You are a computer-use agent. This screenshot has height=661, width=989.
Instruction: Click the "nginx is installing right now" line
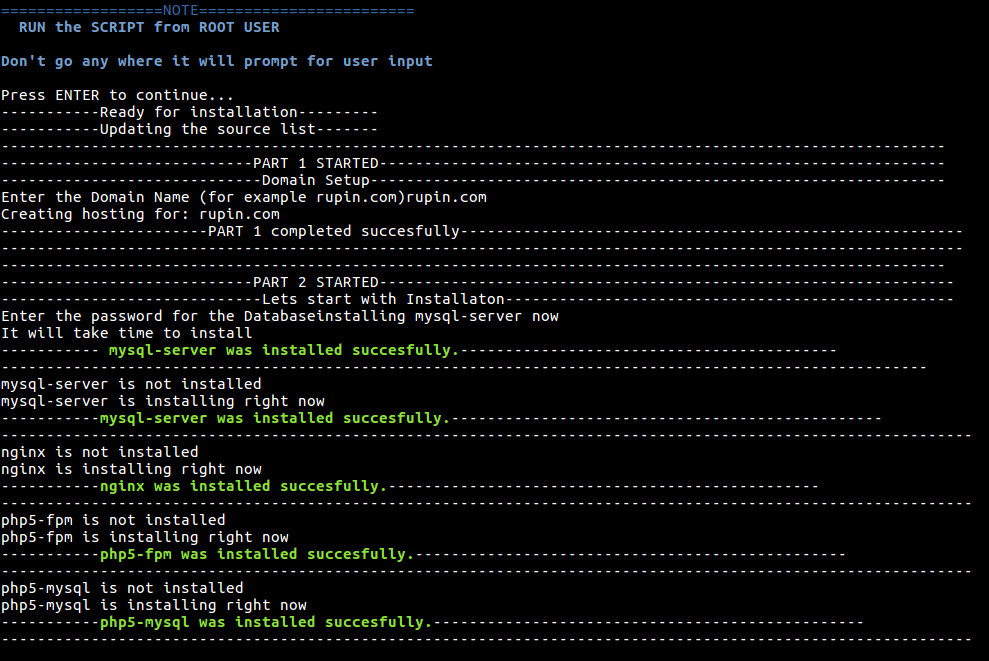click(x=131, y=469)
